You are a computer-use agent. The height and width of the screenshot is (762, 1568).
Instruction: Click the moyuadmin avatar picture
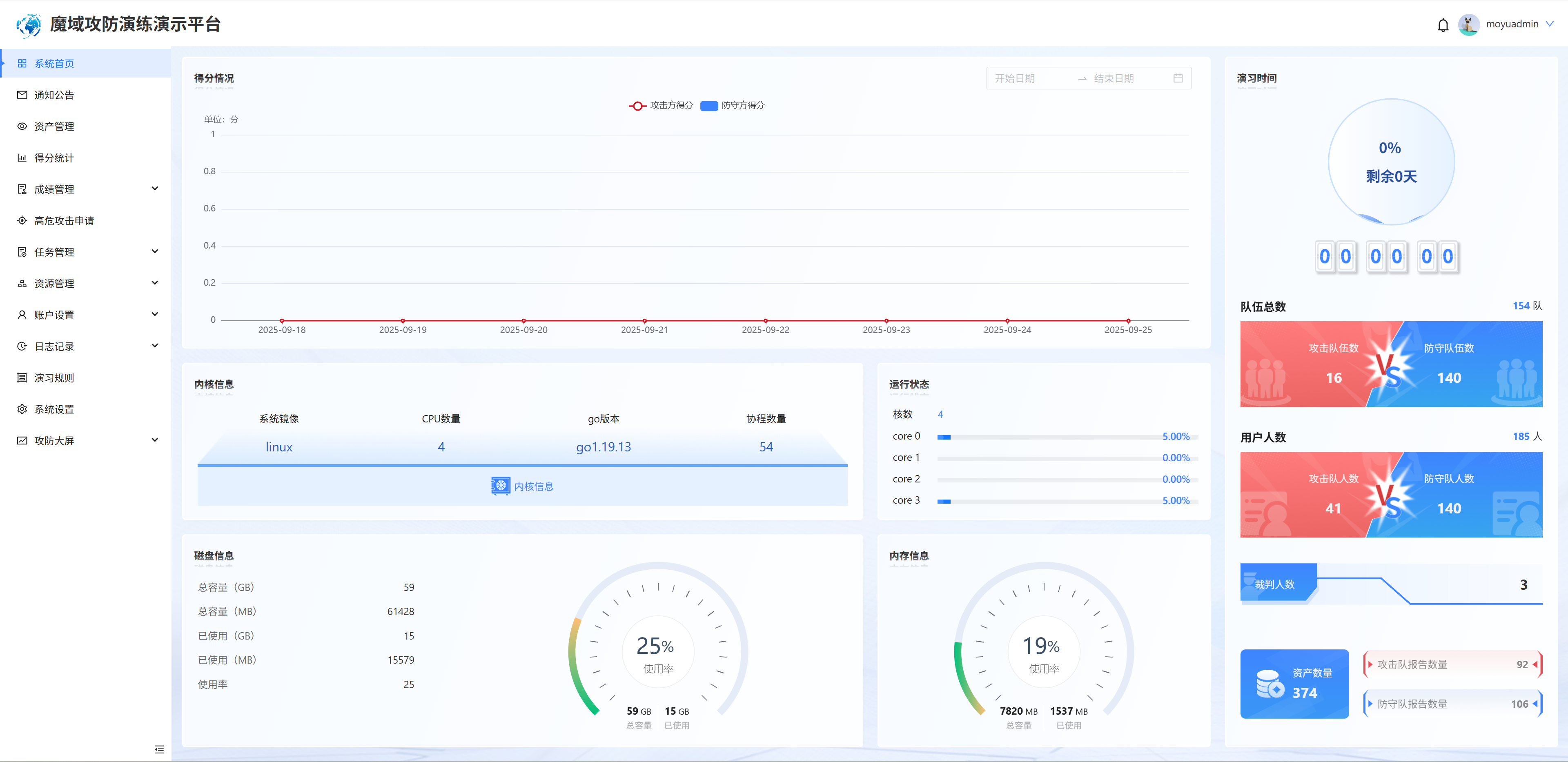1469,24
